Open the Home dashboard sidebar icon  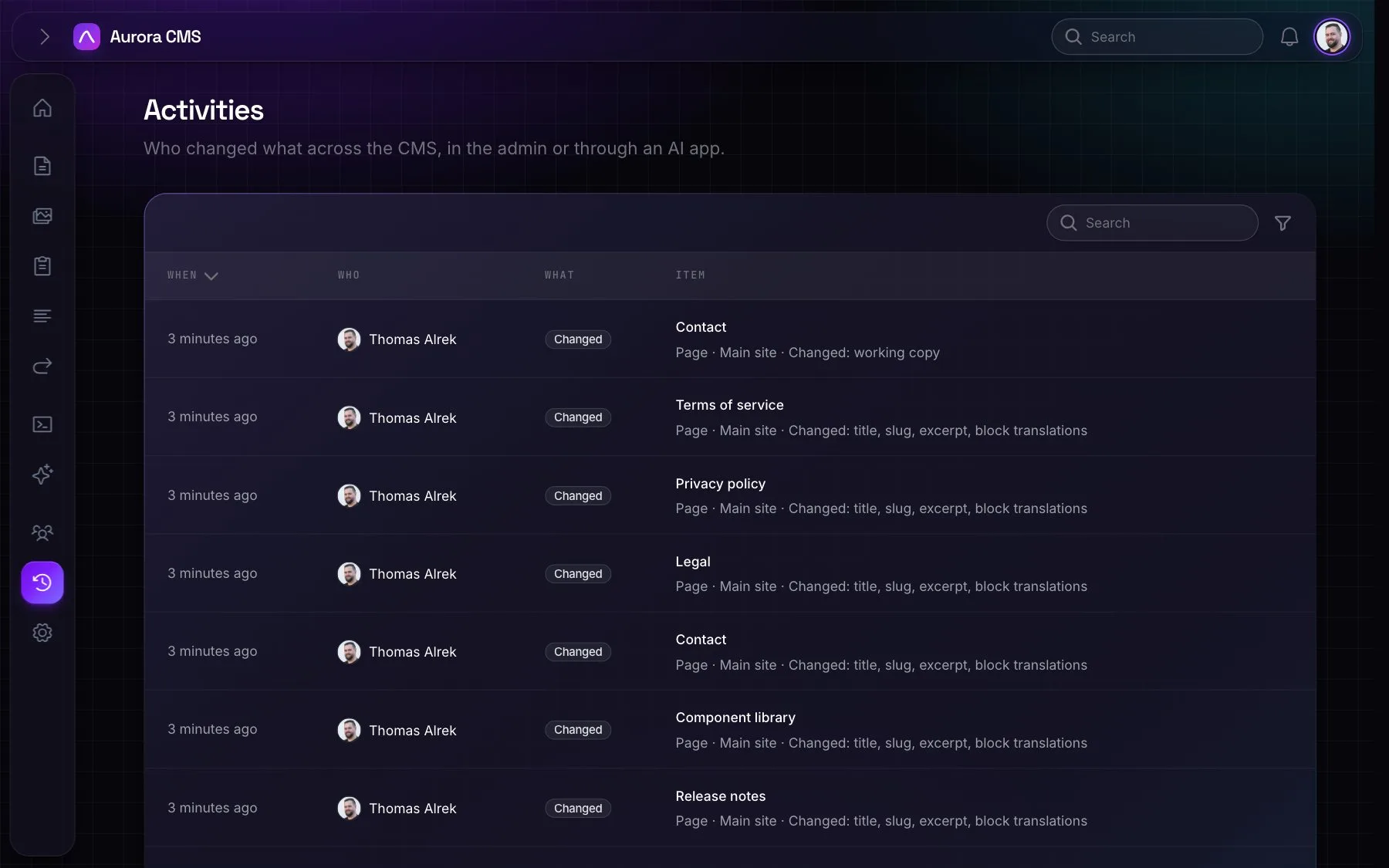tap(42, 108)
